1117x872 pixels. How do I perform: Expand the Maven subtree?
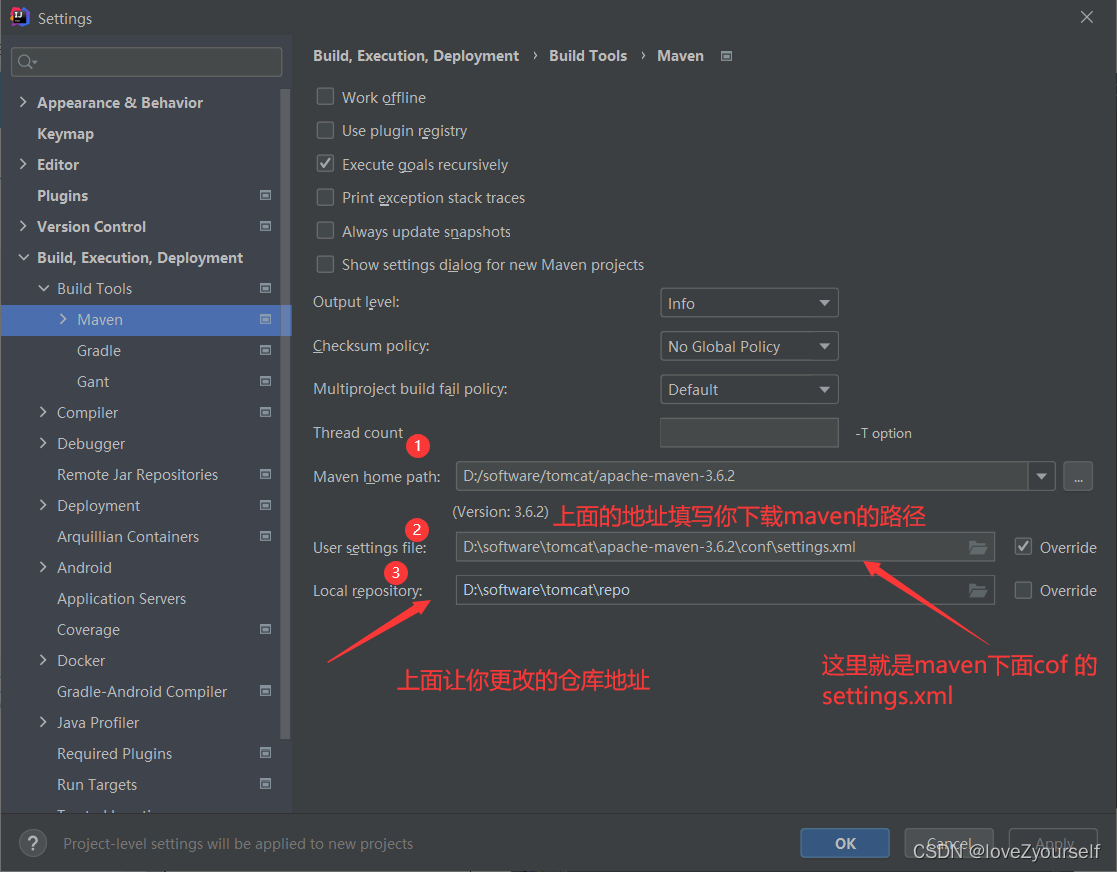(63, 319)
